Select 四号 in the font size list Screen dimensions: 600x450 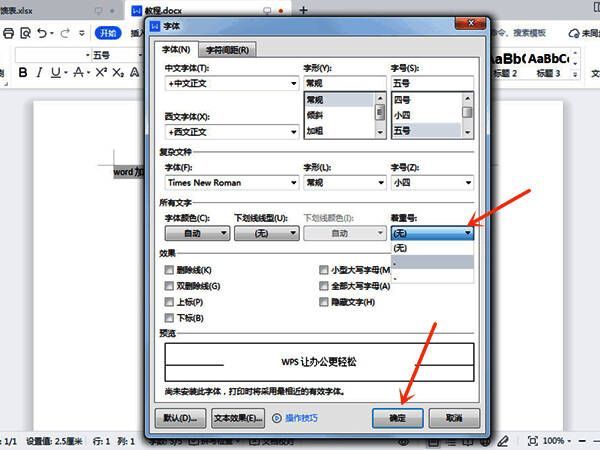(x=424, y=101)
